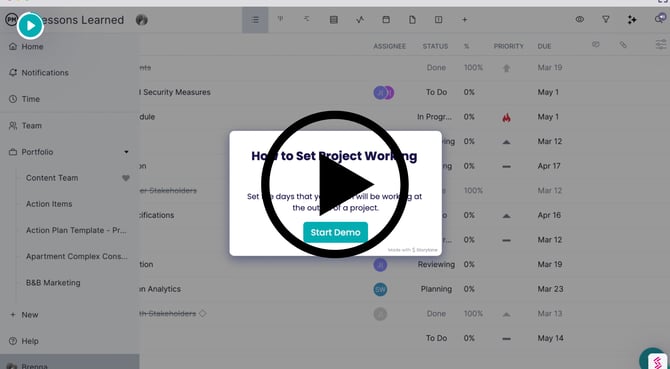The image size is (670, 369).
Task: Create new item with + New
Action: [24, 315]
